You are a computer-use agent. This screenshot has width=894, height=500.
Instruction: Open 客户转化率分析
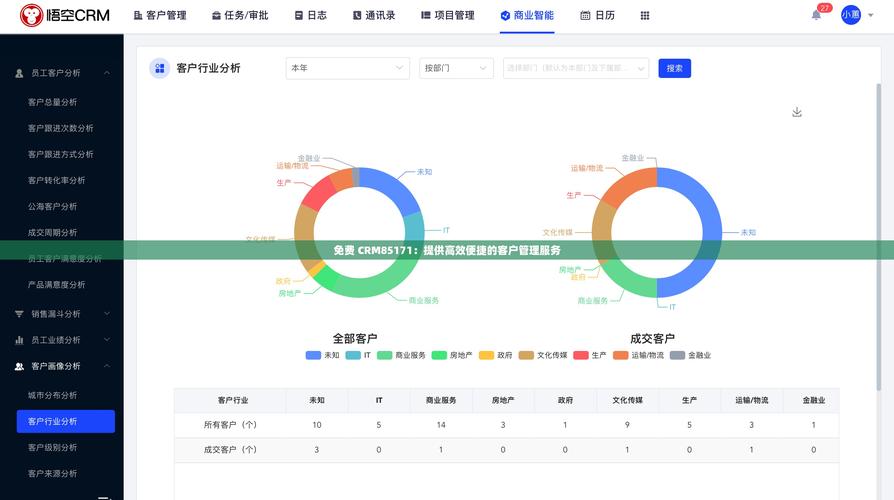coord(56,180)
